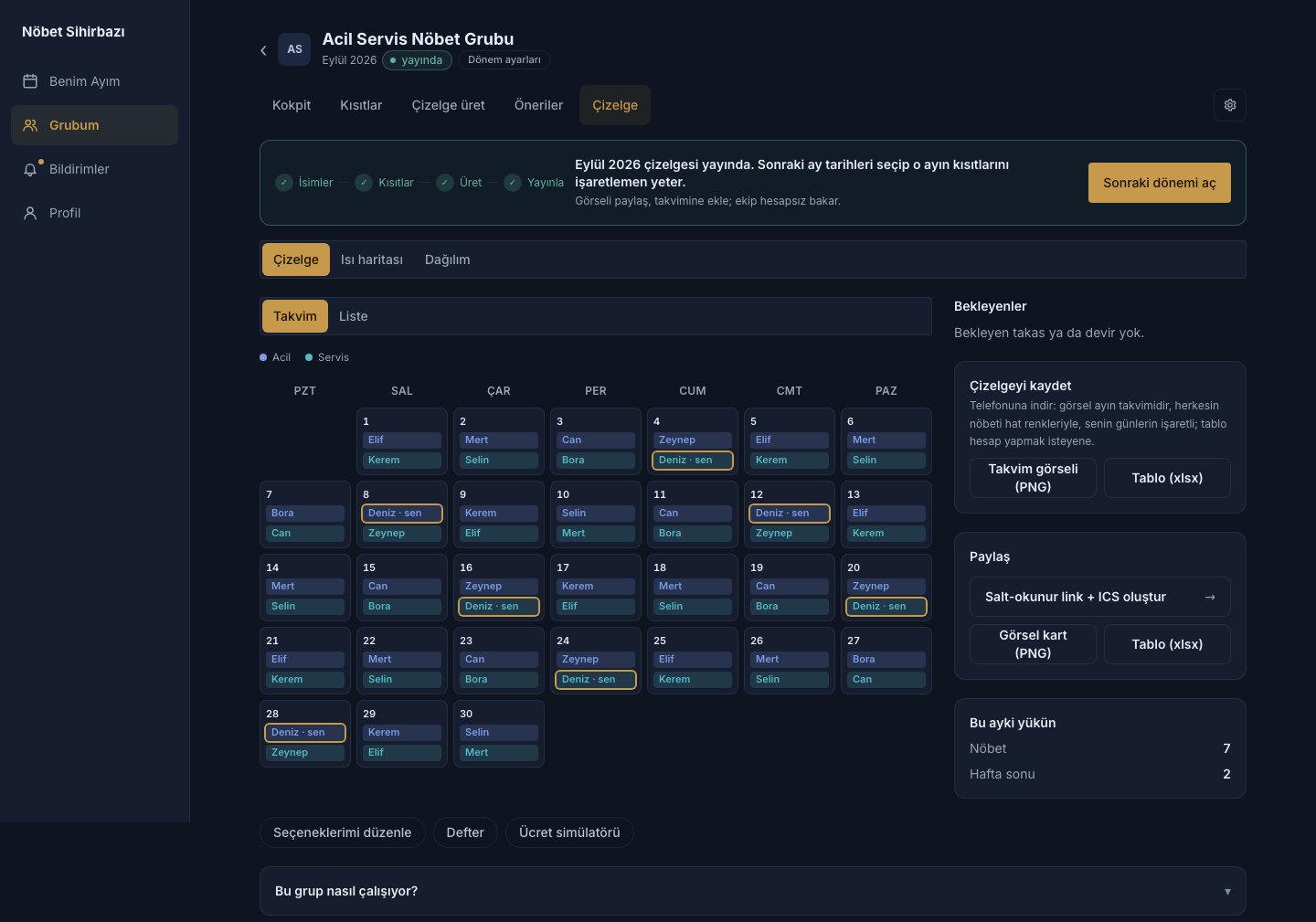Click Görsel kart (PNG) button
This screenshot has width=1316, height=922.
(x=1033, y=644)
